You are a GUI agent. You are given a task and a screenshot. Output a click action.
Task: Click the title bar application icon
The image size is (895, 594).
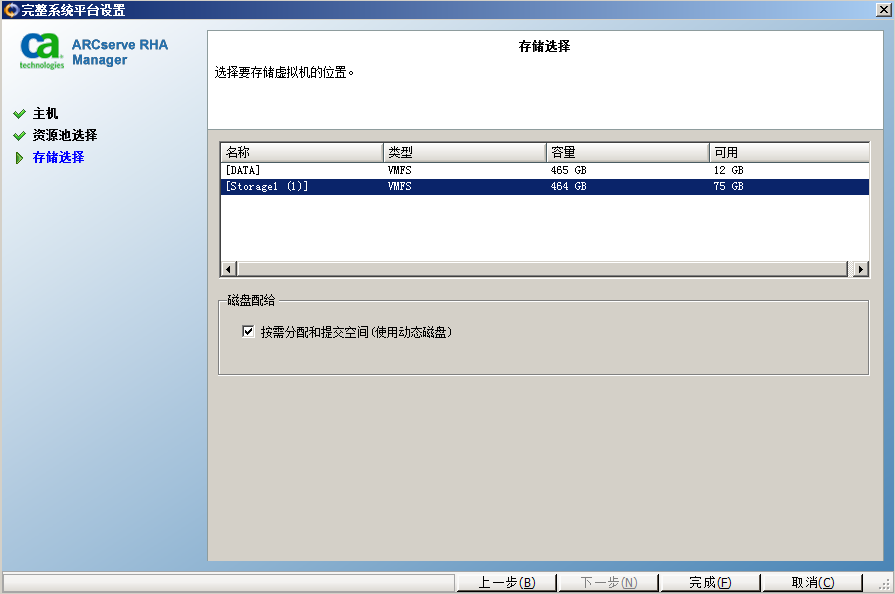tap(11, 10)
